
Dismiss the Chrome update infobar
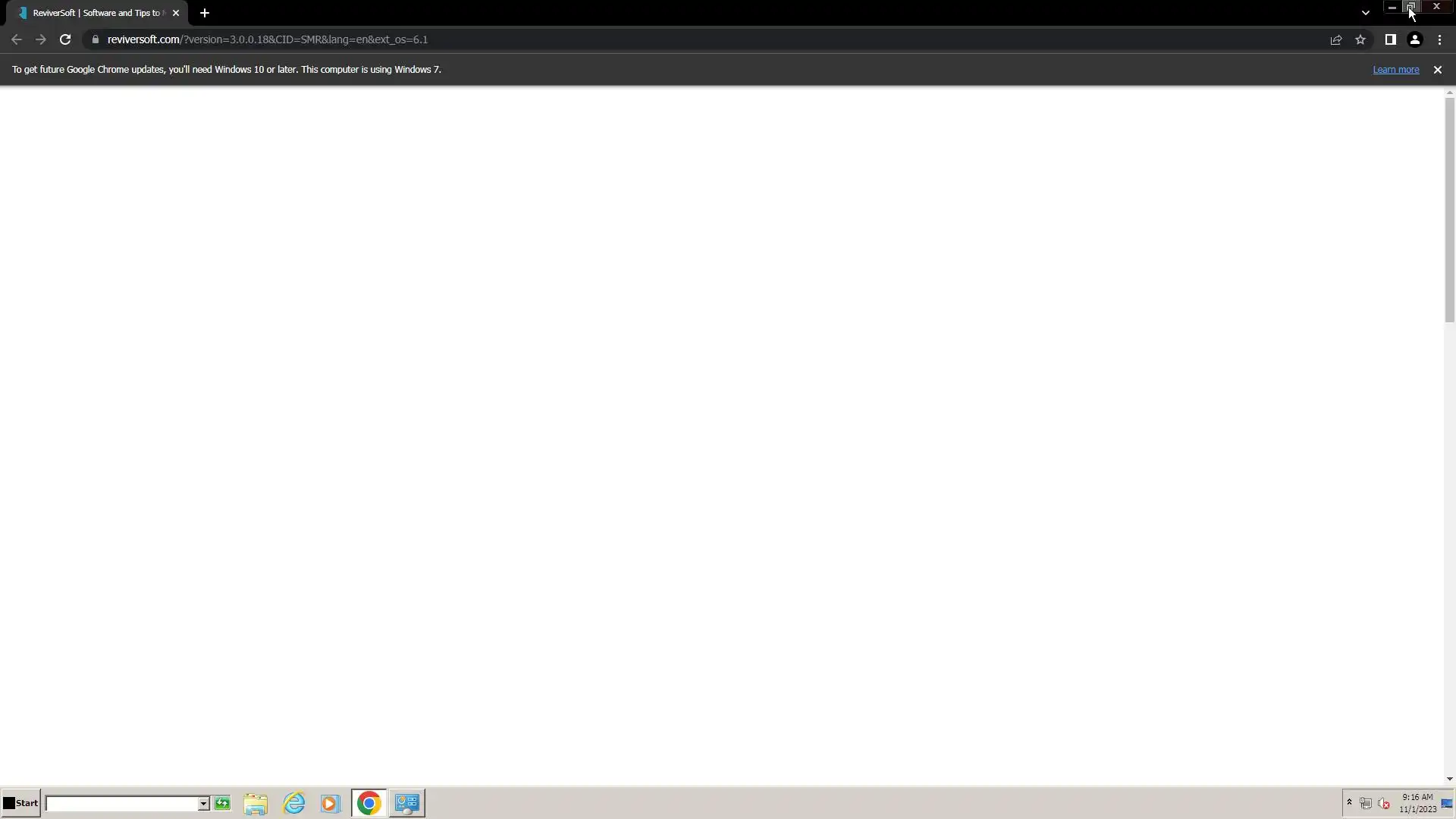(x=1437, y=70)
